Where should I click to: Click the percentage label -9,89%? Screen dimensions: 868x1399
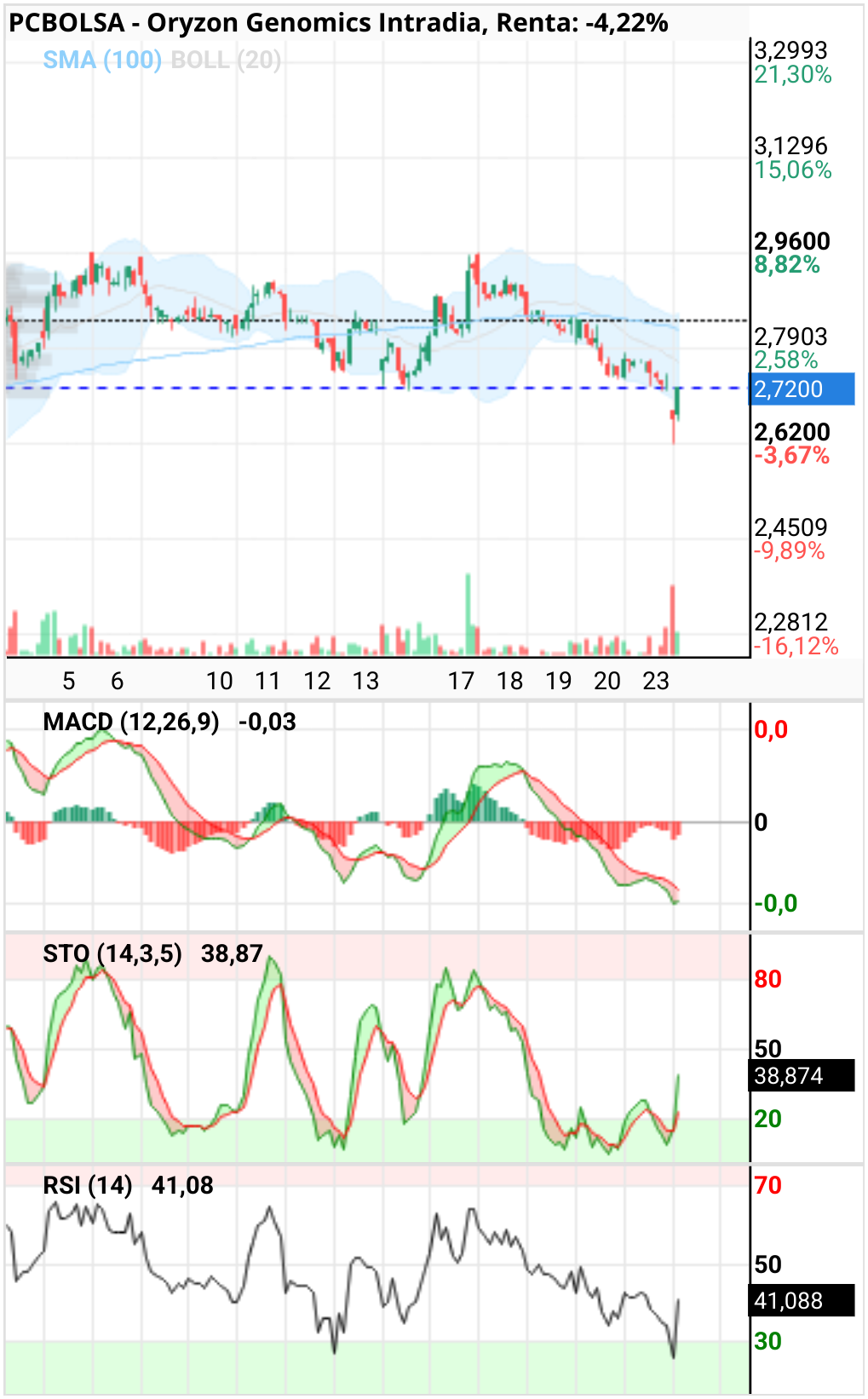click(789, 551)
